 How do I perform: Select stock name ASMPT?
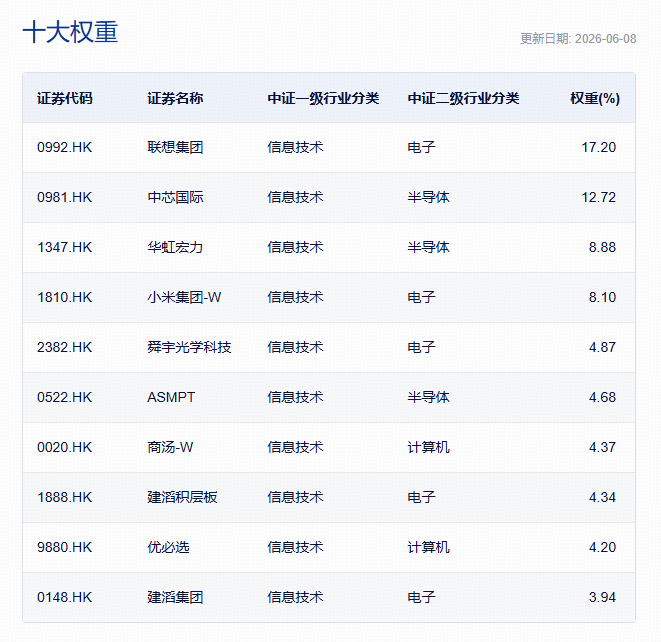coord(171,397)
